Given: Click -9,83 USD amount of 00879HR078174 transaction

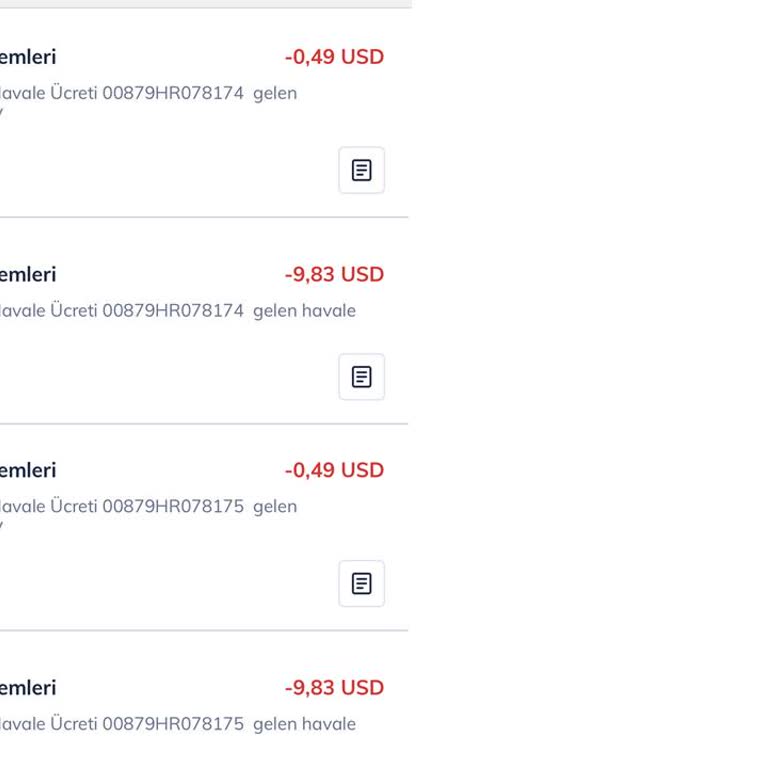Looking at the screenshot, I should pyautogui.click(x=334, y=274).
